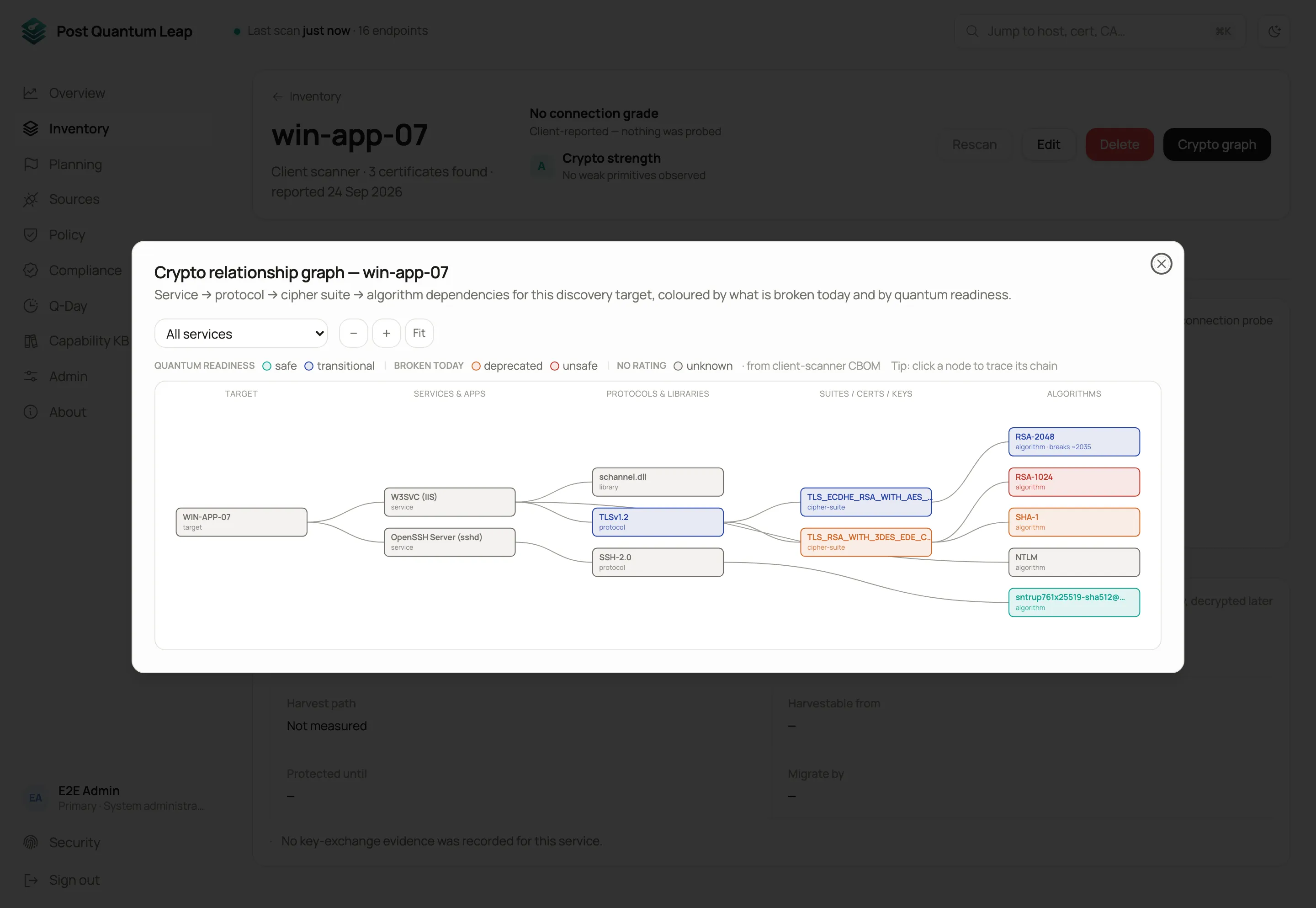Click the Policy shield icon

[x=31, y=234]
